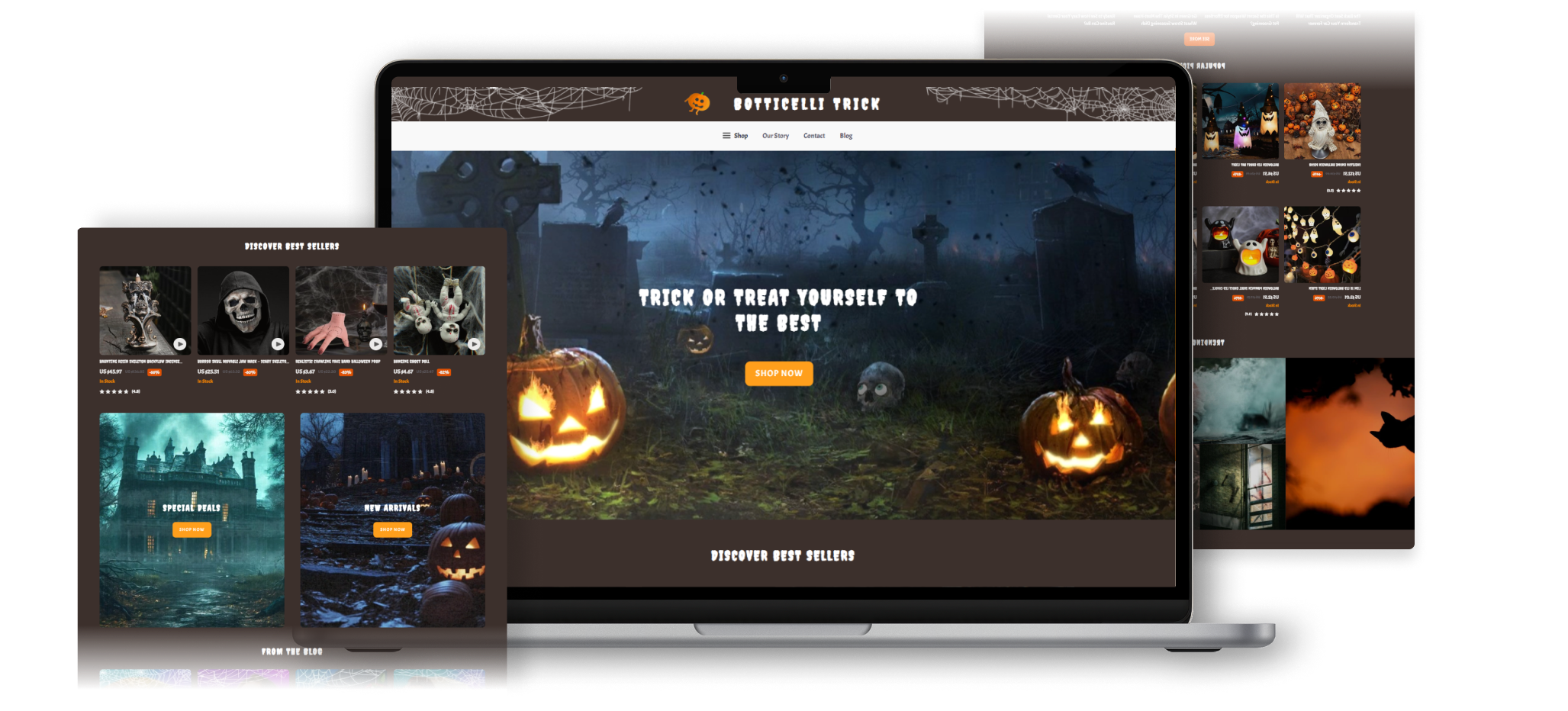Go to the Contact page

[813, 136]
